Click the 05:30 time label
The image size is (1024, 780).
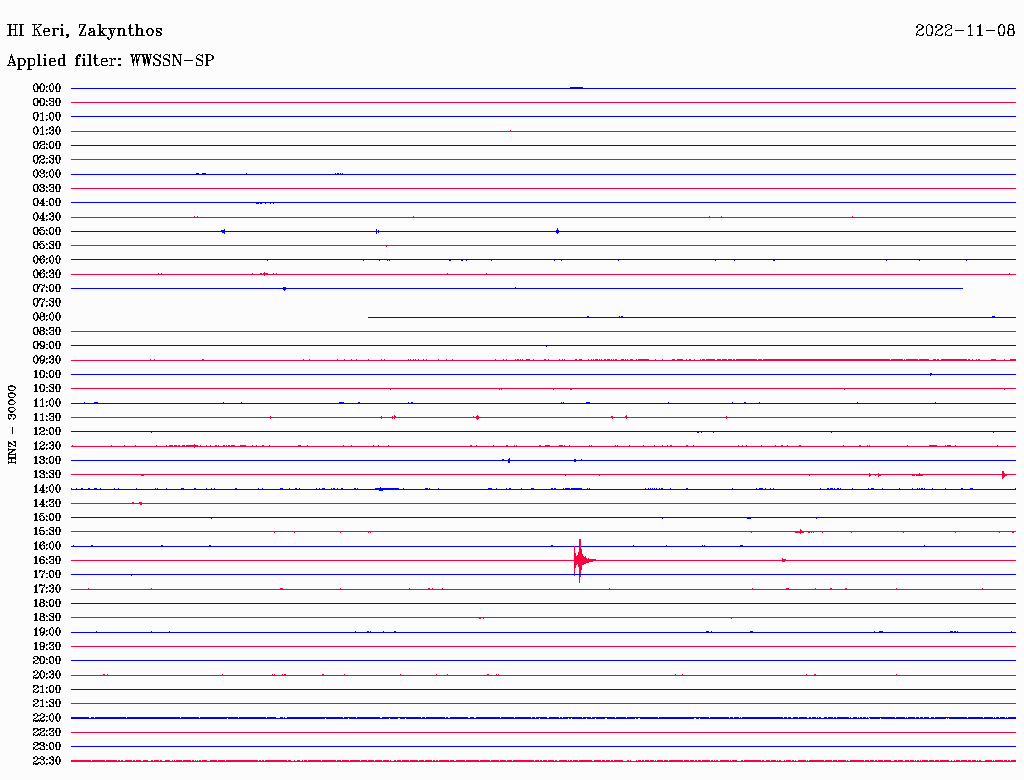pyautogui.click(x=47, y=246)
